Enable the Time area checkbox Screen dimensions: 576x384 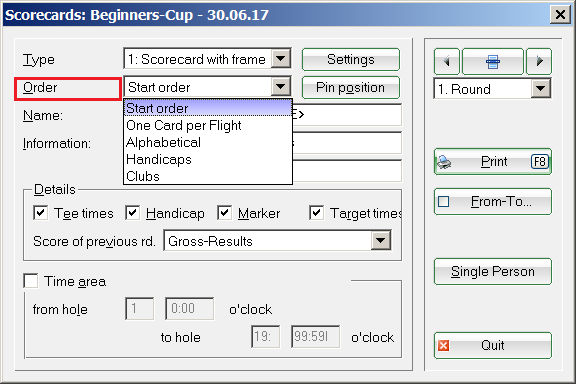(x=30, y=281)
